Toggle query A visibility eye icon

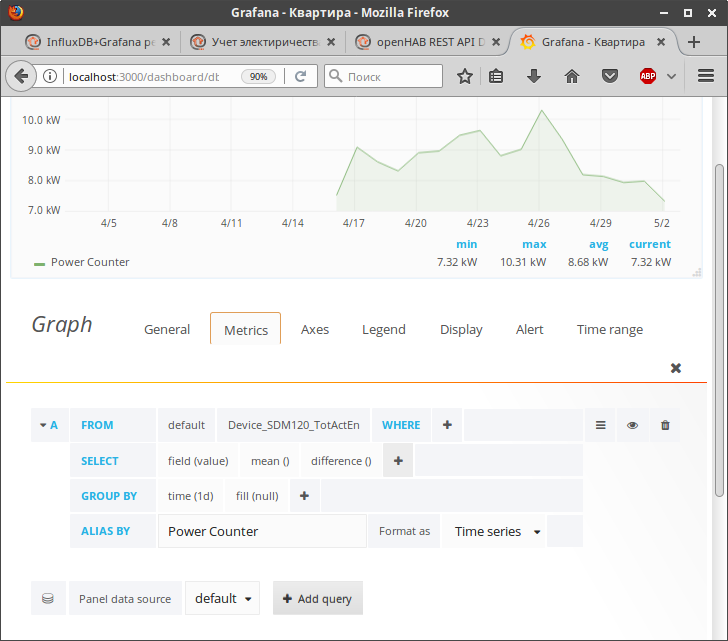click(x=632, y=425)
